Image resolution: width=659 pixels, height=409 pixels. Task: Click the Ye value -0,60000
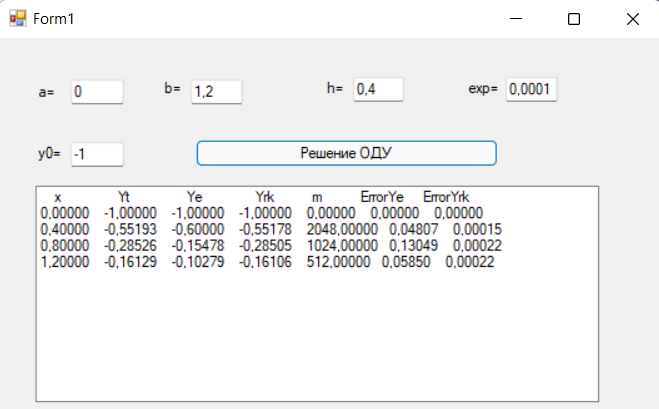click(198, 230)
